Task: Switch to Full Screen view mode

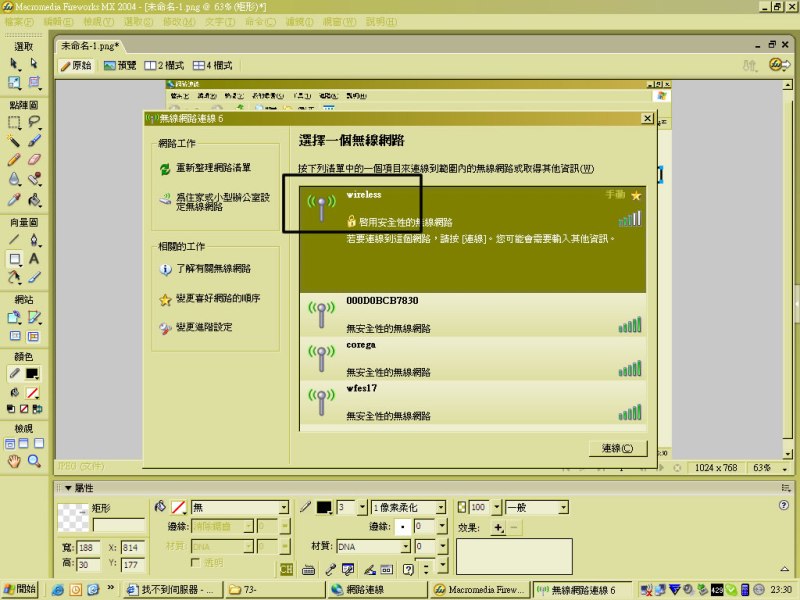Action: (x=39, y=443)
